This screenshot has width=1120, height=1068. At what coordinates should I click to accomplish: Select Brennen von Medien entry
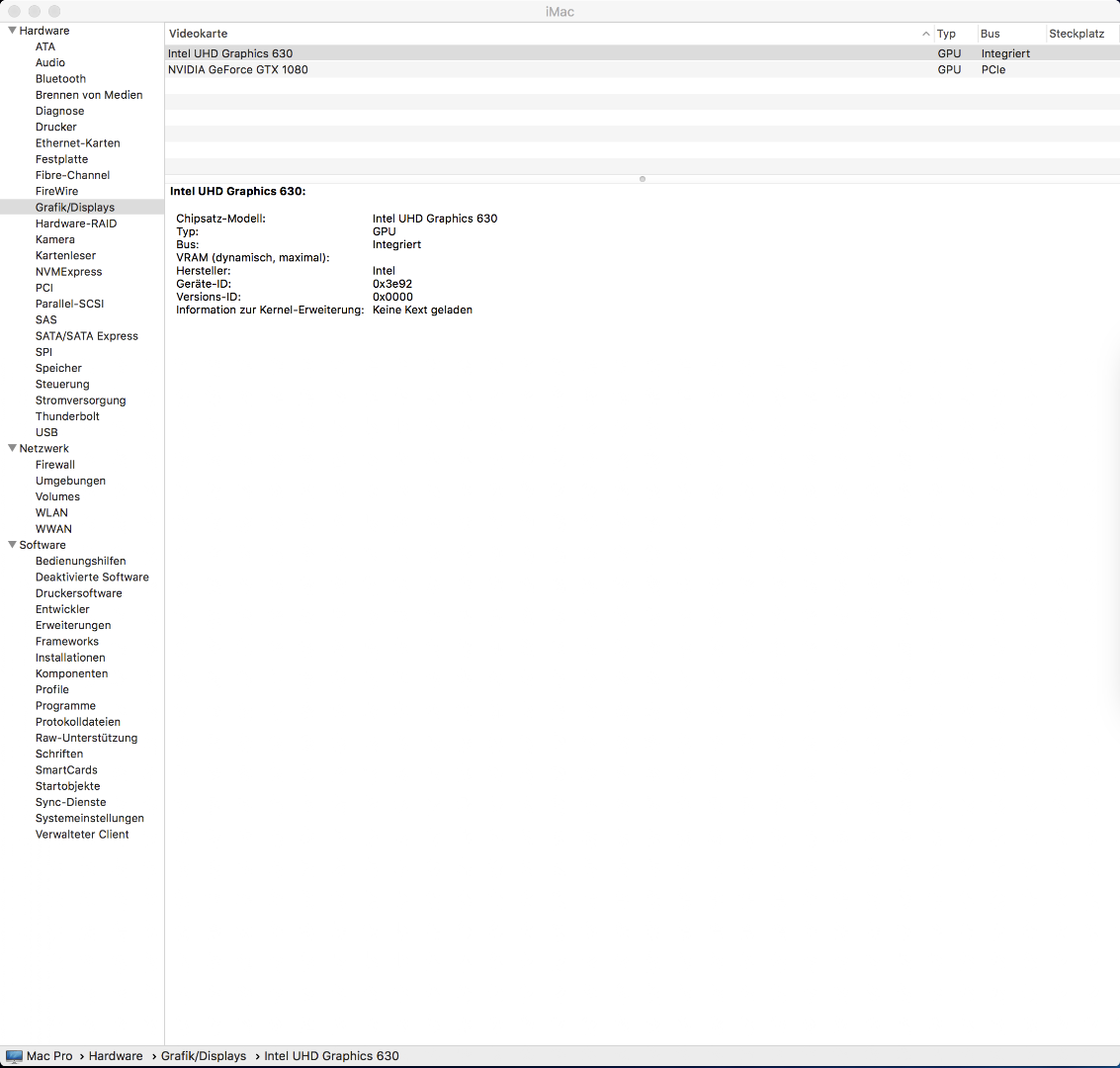pyautogui.click(x=89, y=95)
